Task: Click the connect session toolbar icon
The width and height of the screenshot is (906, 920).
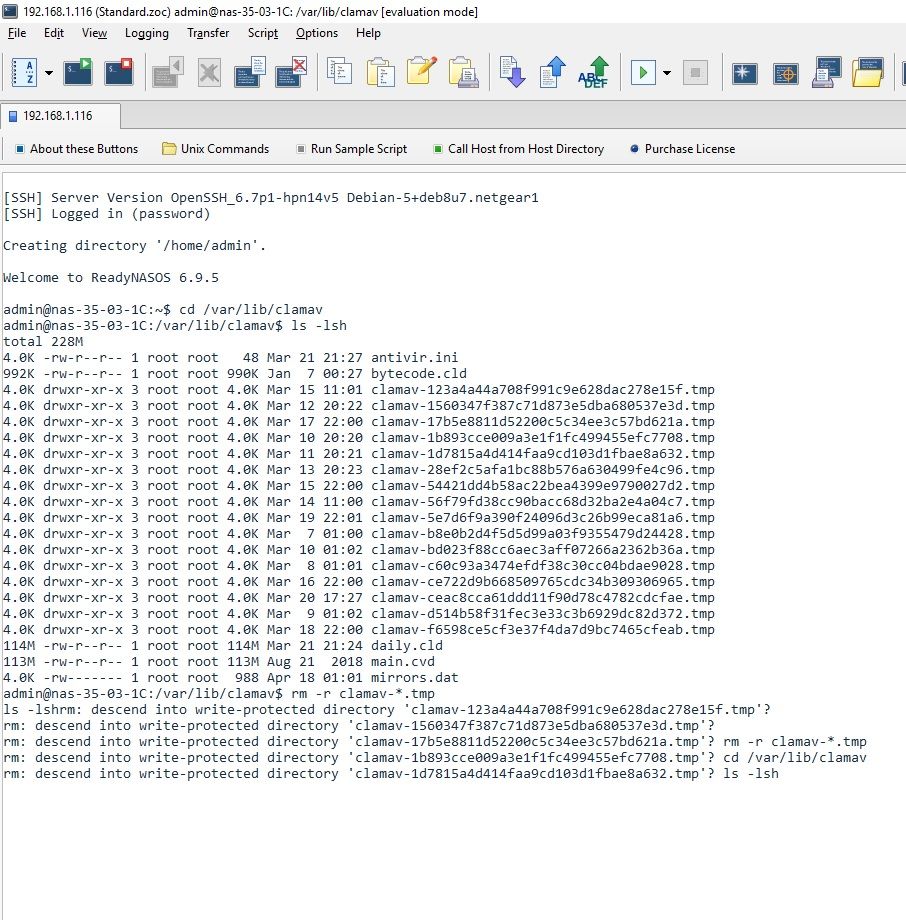Action: coord(77,73)
